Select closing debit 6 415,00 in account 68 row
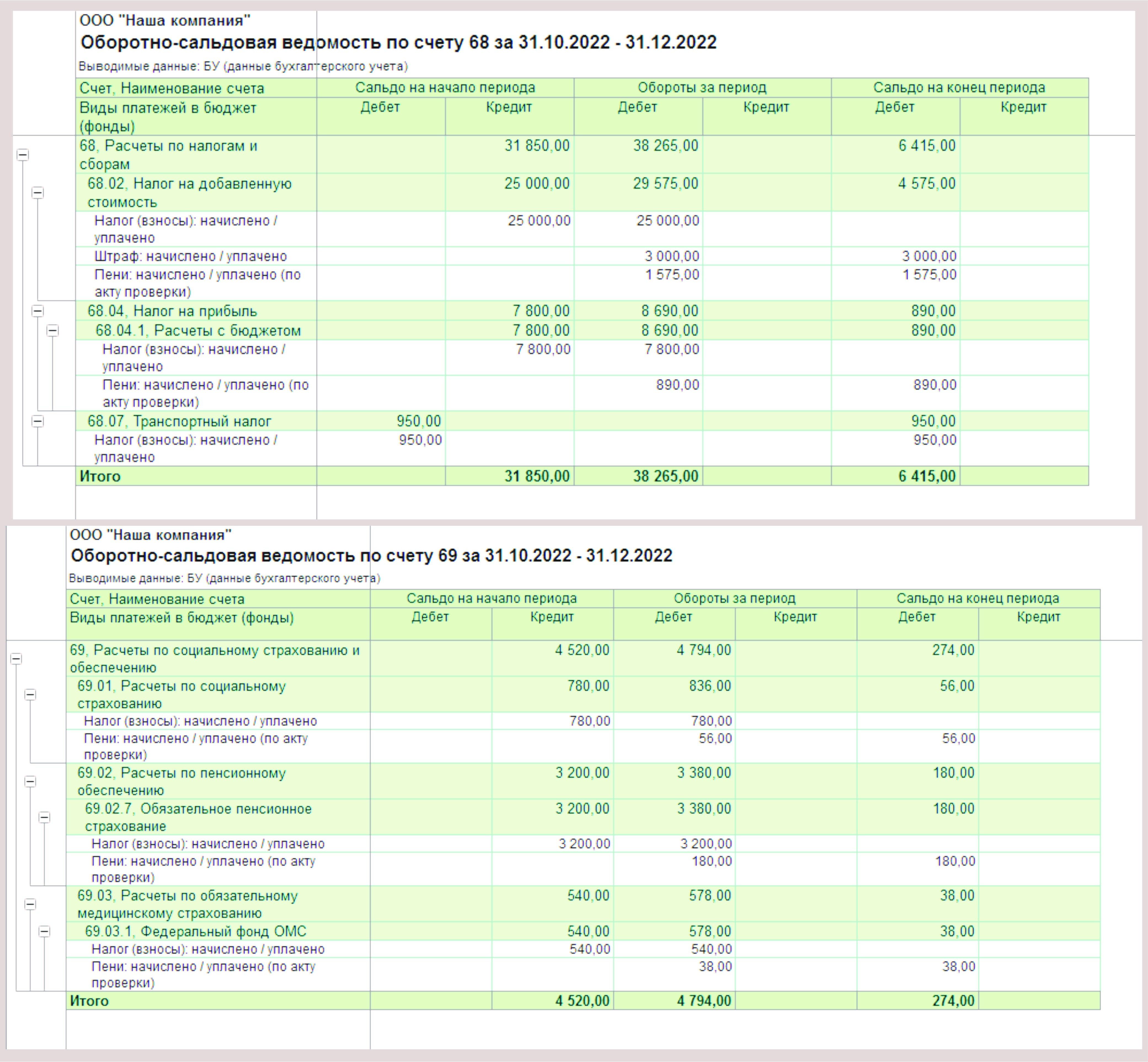 pyautogui.click(x=927, y=145)
